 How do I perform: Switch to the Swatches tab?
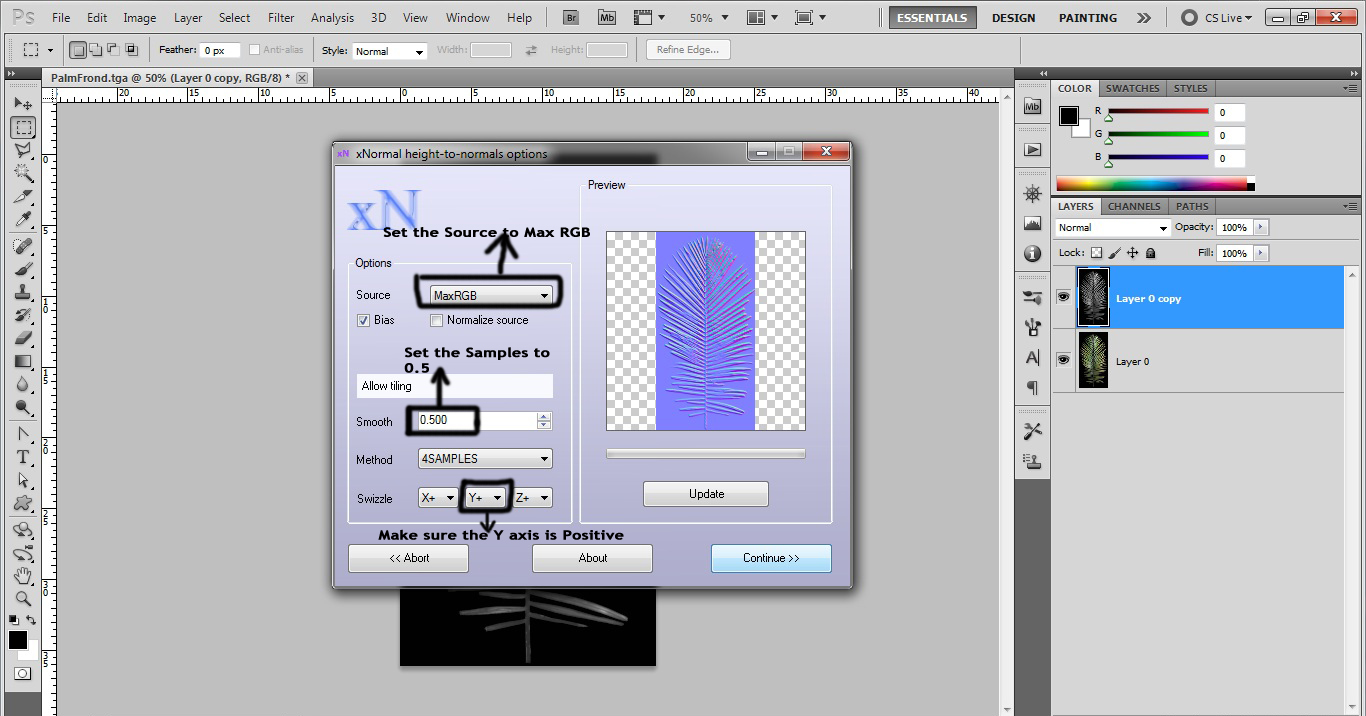coord(1132,88)
